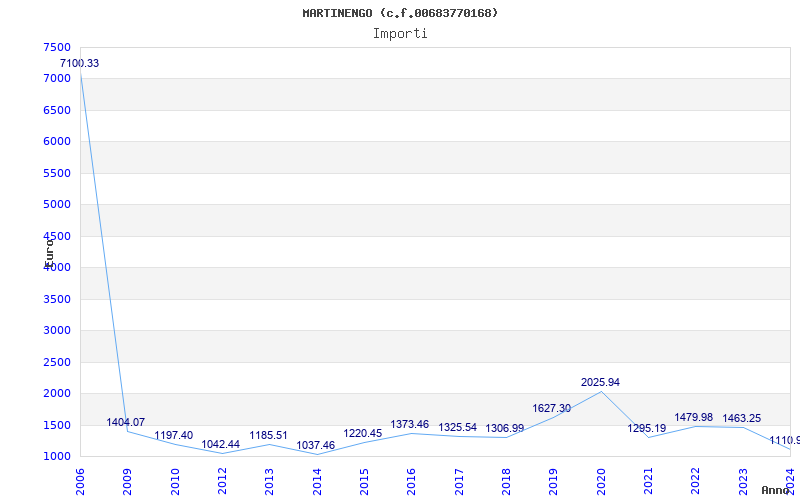Click the 2020 x-axis year label
The height and width of the screenshot is (500, 800).
601,482
